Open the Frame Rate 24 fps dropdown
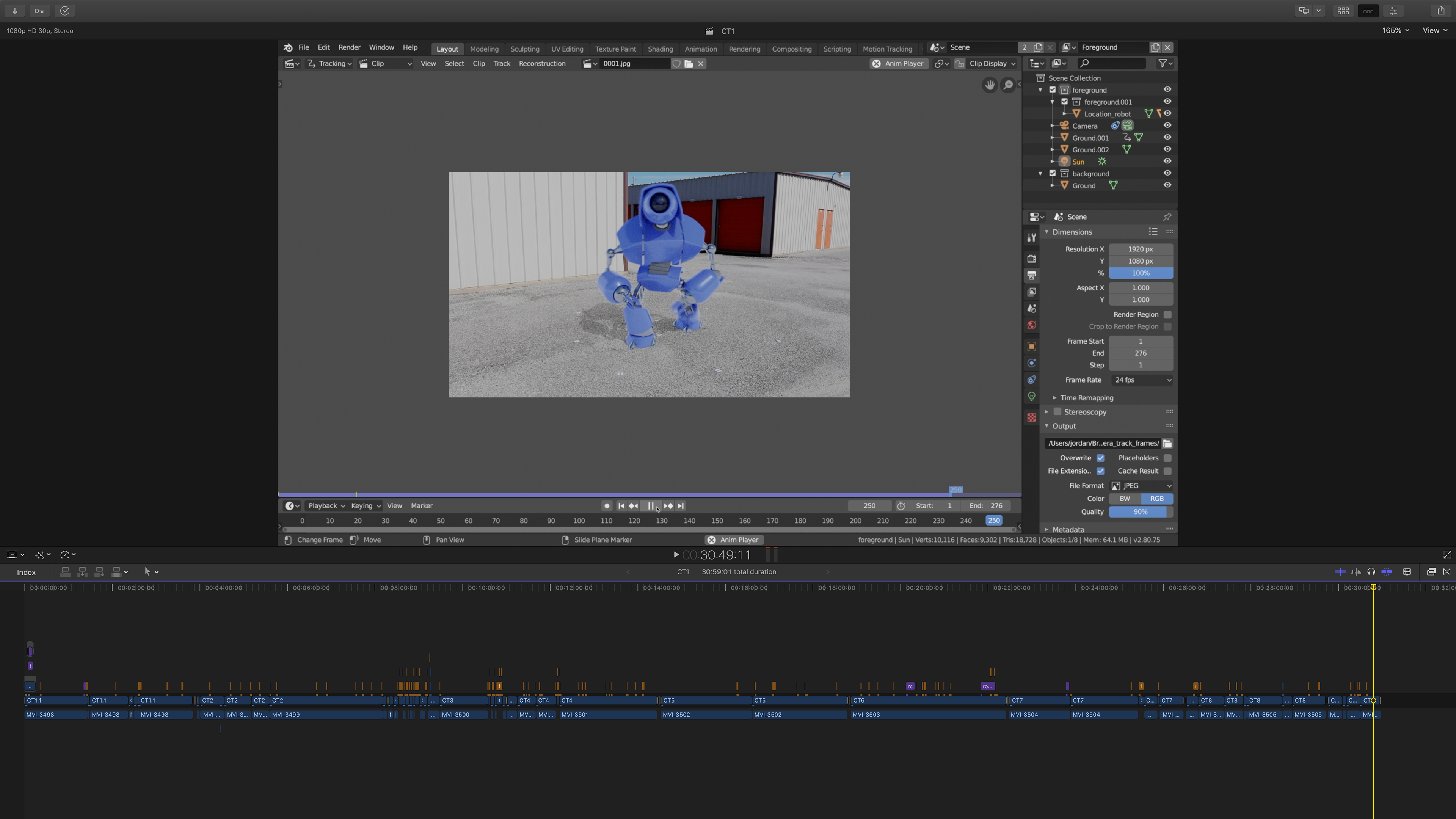This screenshot has height=819, width=1456. pyautogui.click(x=1142, y=380)
